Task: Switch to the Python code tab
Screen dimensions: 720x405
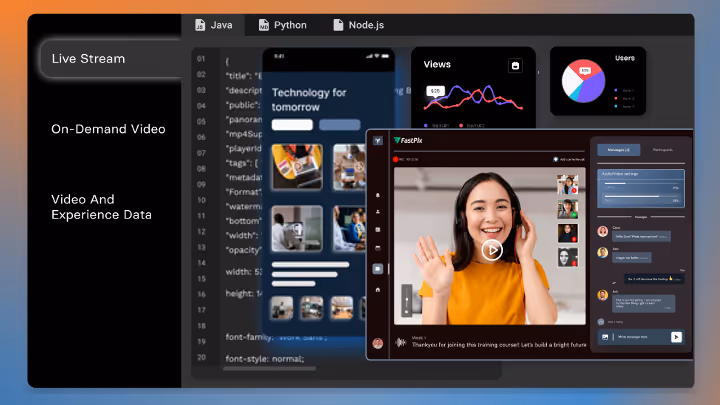Action: [x=282, y=25]
